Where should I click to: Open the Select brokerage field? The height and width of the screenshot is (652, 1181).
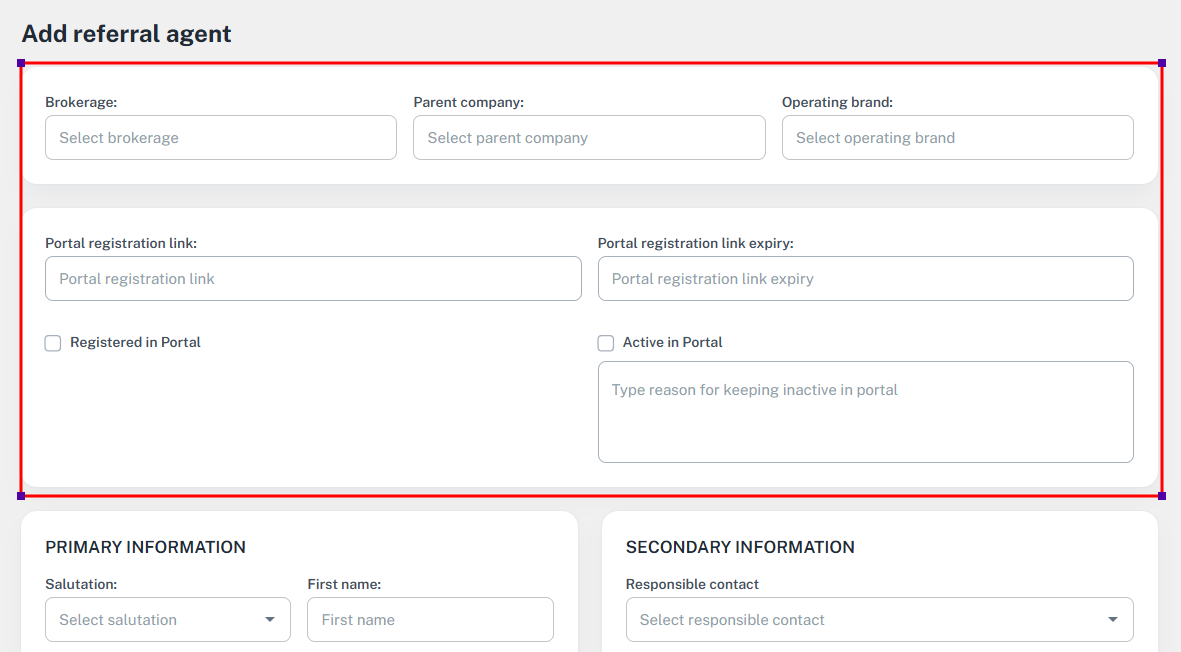[220, 138]
